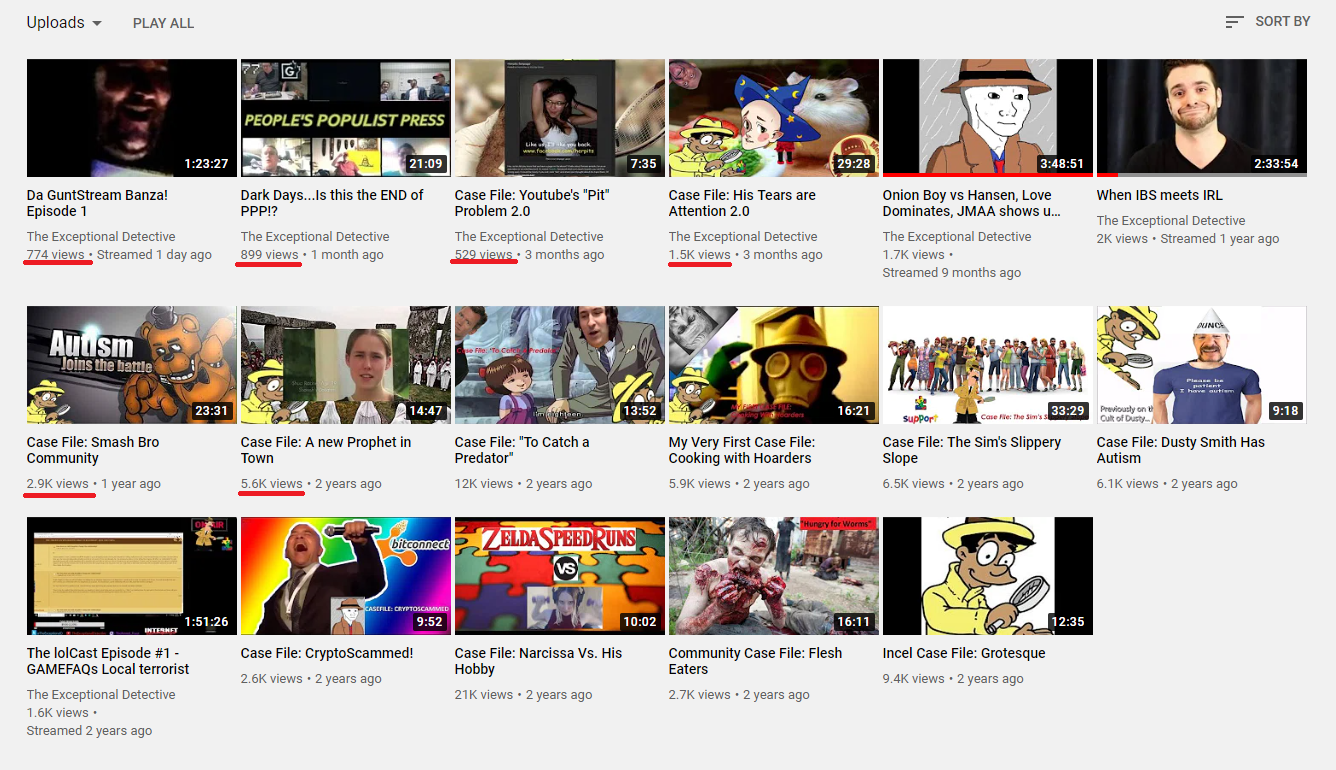1336x770 pixels.
Task: Click title 'Dark Days...Is this the END of PPP!?'
Action: click(332, 203)
